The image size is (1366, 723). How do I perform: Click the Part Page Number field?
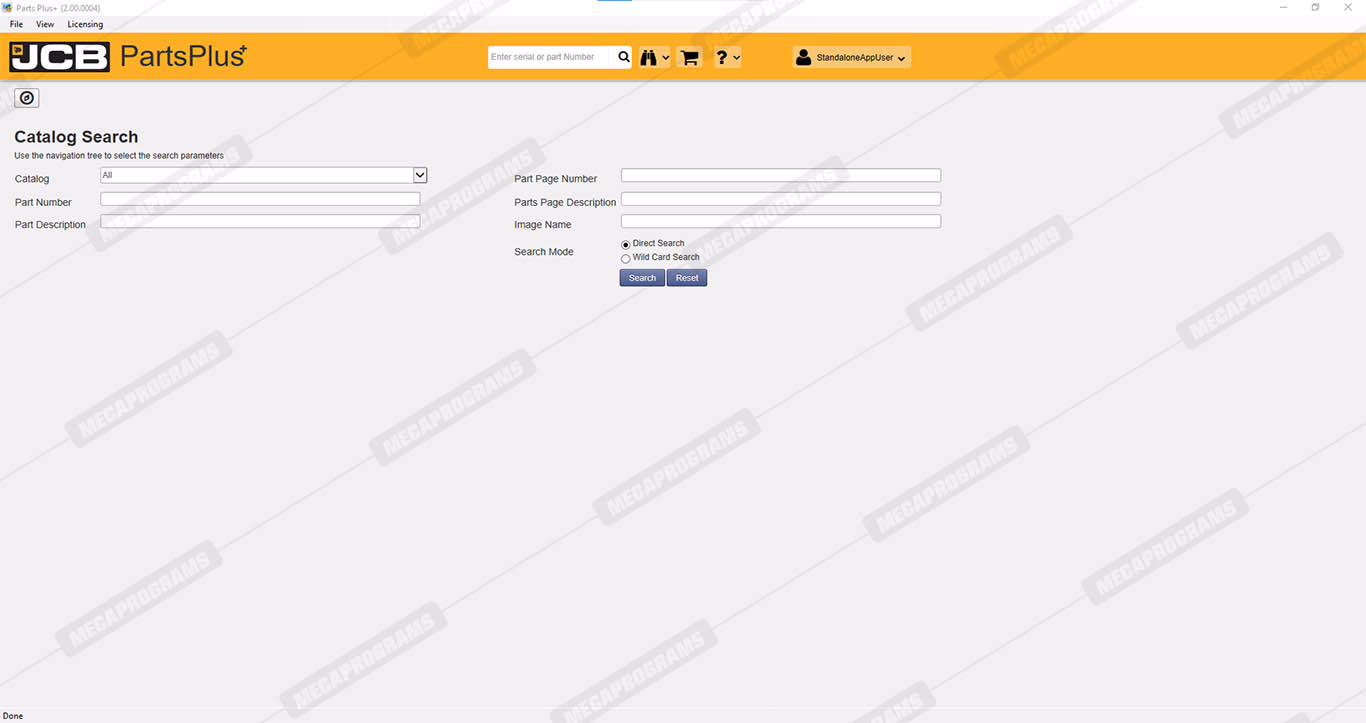click(781, 175)
